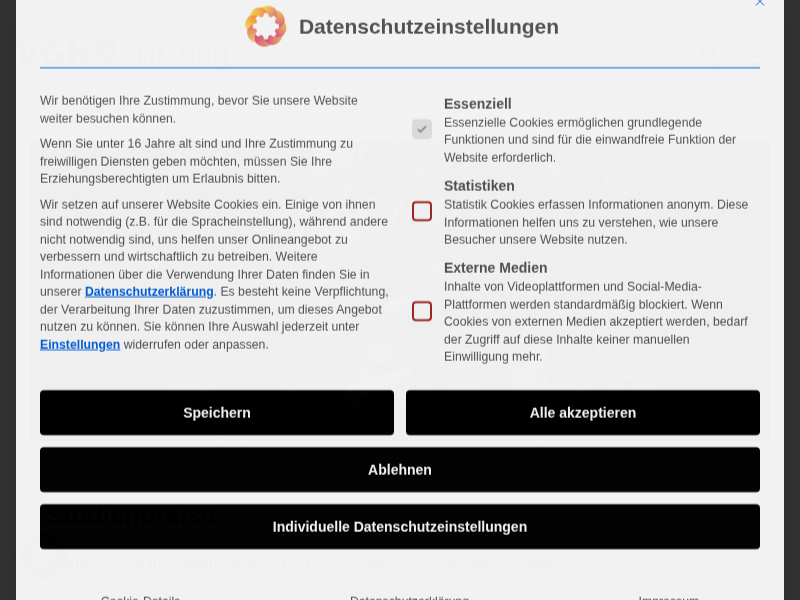Open the Datenschutzerklärung link in the text
The width and height of the screenshot is (800, 600).
click(x=149, y=292)
